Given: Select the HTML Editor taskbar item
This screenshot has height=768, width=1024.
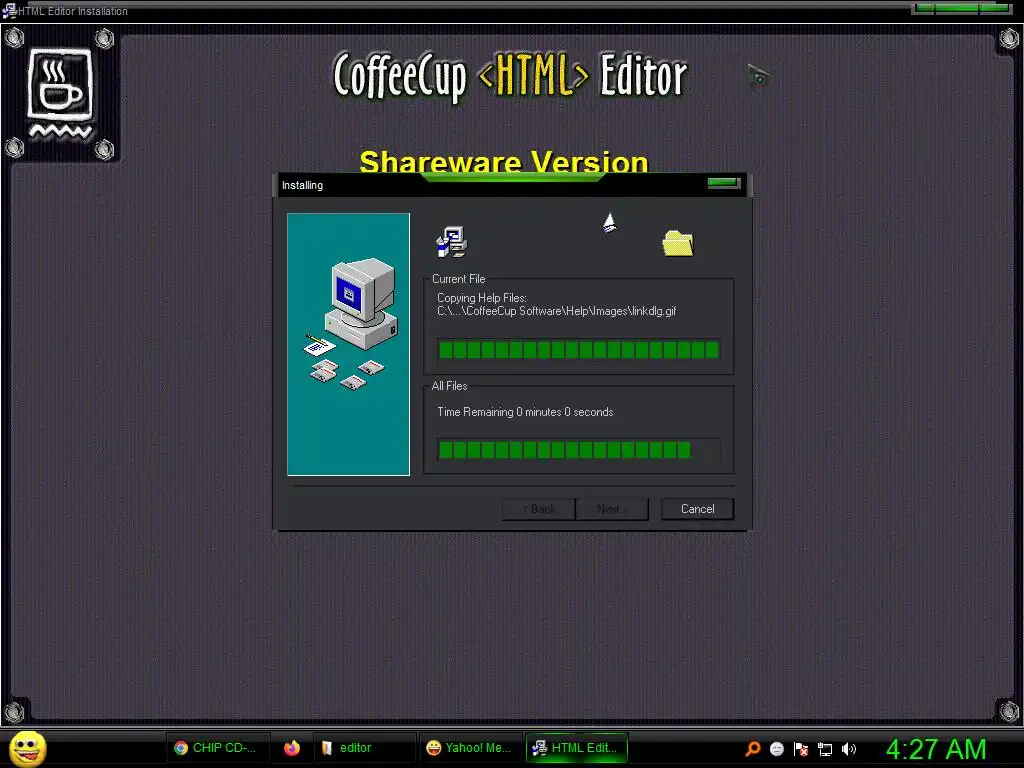Looking at the screenshot, I should (577, 748).
